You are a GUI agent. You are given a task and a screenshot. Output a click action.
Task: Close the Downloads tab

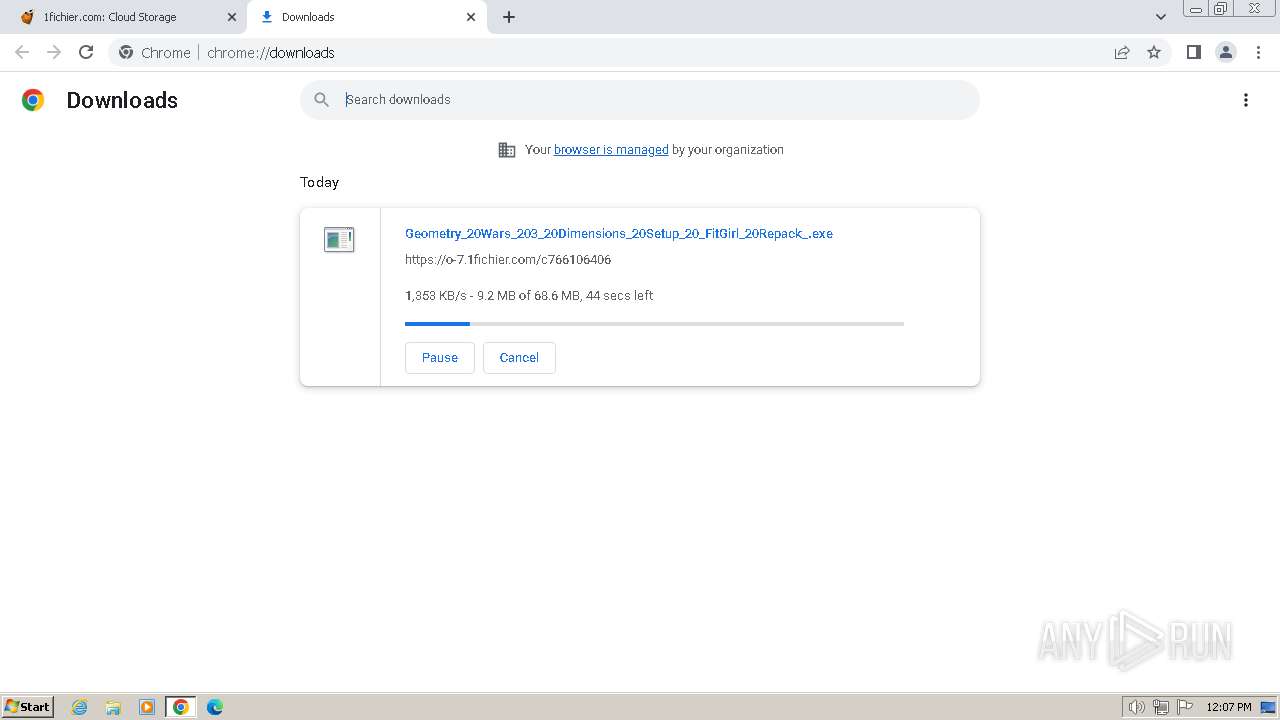[471, 17]
